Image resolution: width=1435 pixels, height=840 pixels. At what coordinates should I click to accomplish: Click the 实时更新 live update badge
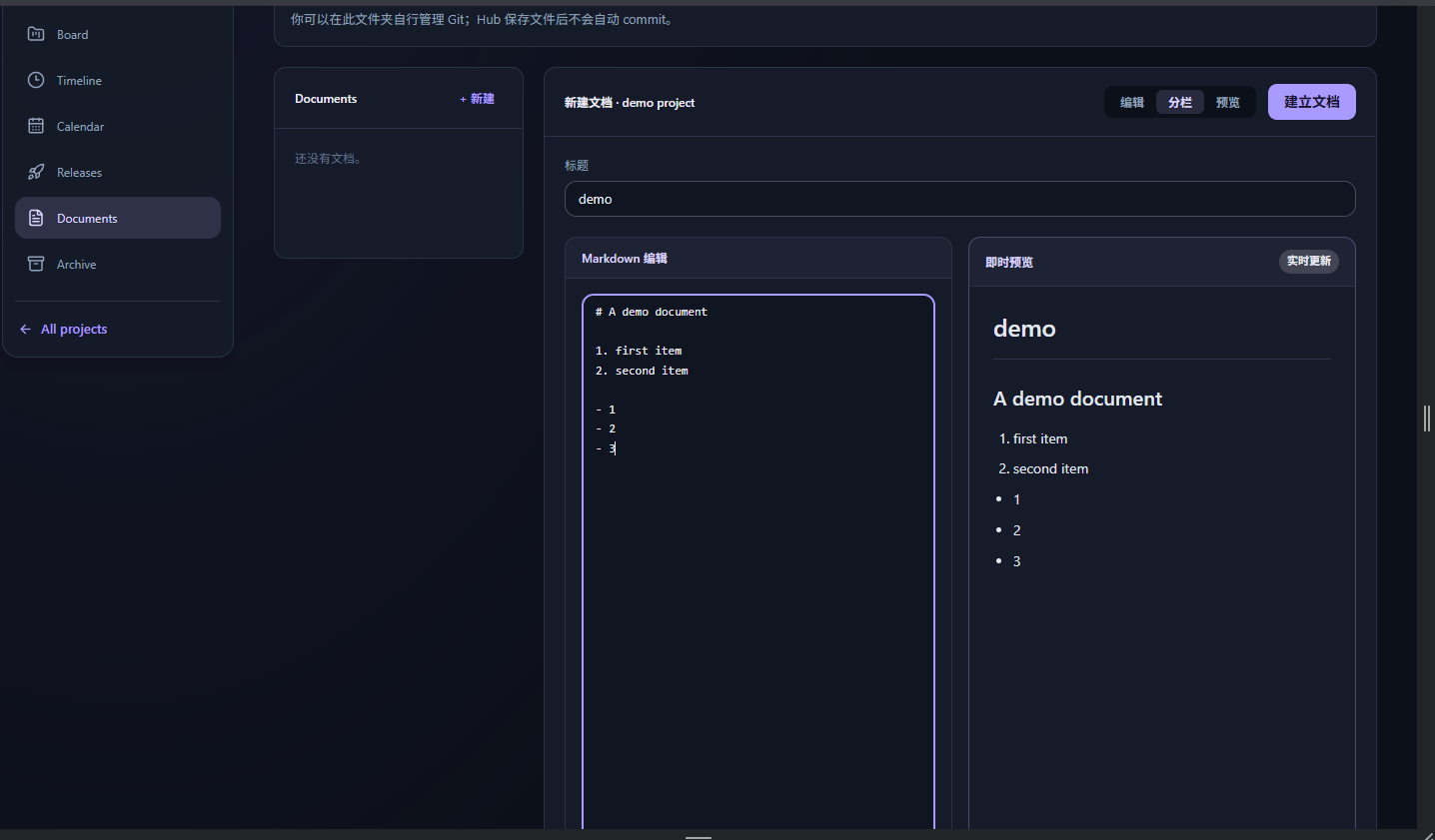pyautogui.click(x=1309, y=261)
